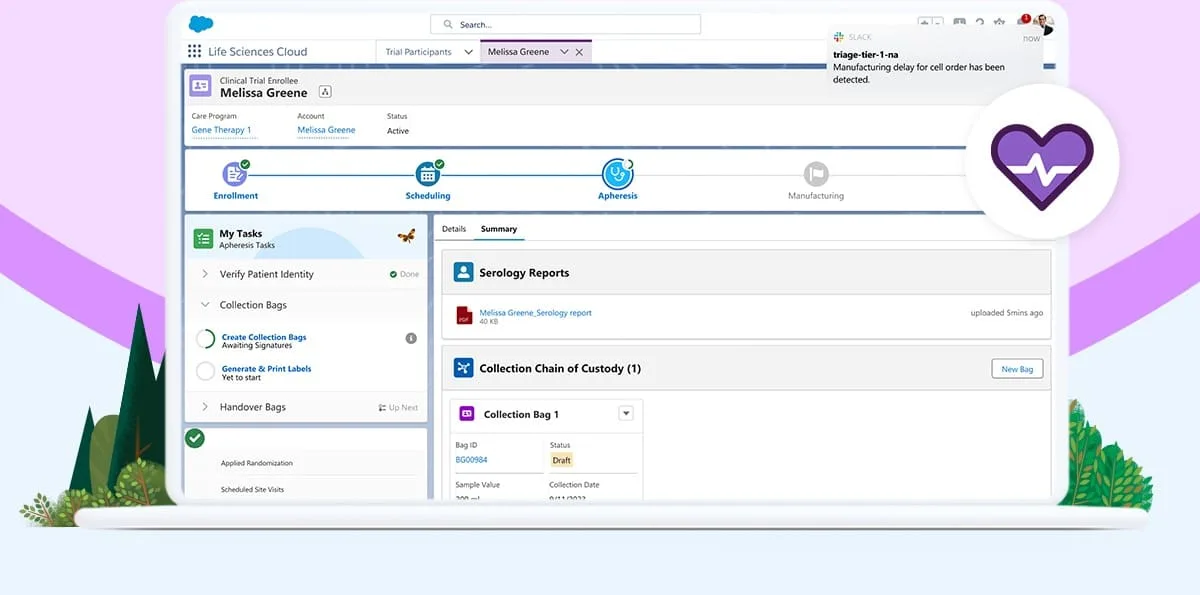
Task: Open the Gene Therapy 1 care program link
Action: click(x=222, y=130)
